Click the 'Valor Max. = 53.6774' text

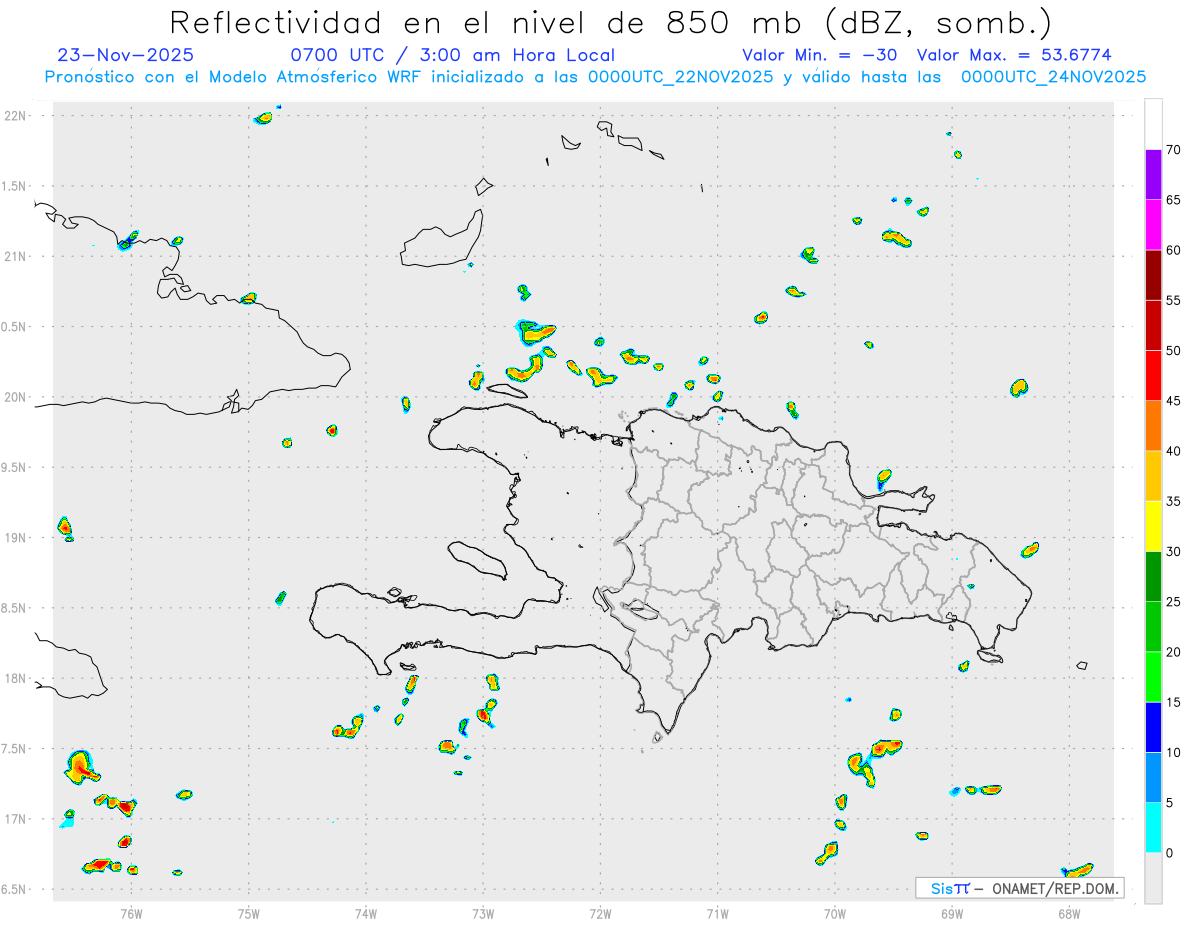1014,55
